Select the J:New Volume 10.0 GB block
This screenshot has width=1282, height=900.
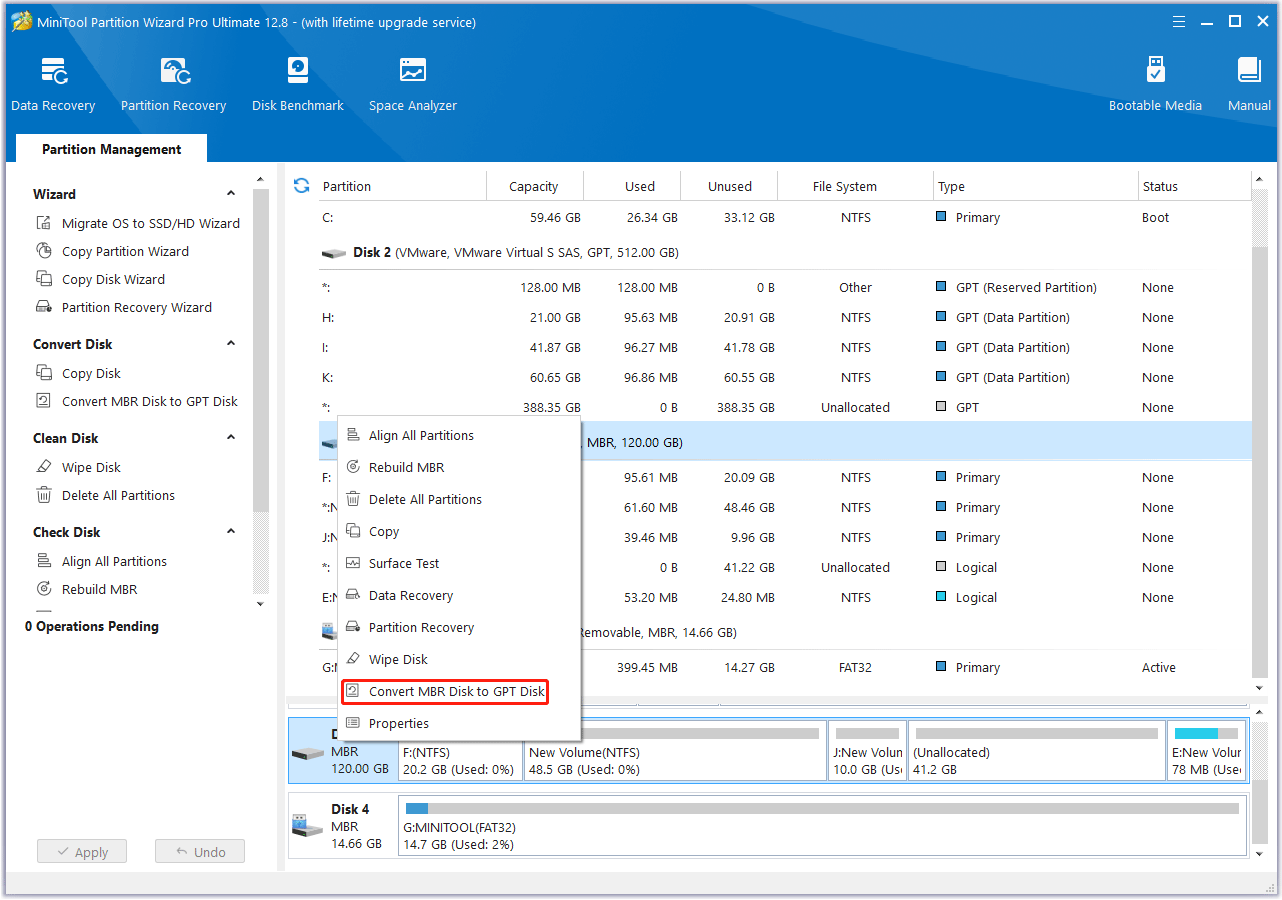click(x=868, y=750)
